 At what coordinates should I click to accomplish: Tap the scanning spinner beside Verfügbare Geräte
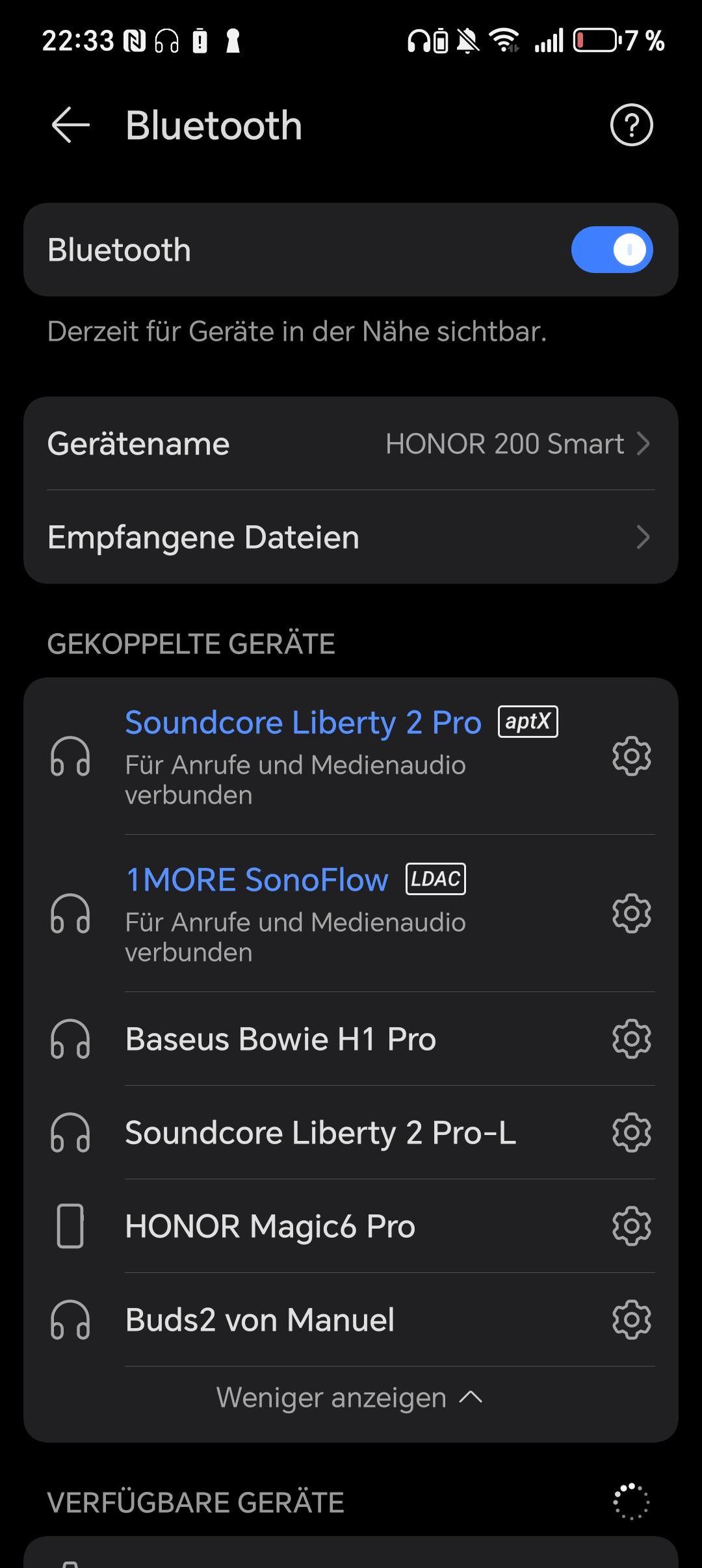click(630, 1502)
